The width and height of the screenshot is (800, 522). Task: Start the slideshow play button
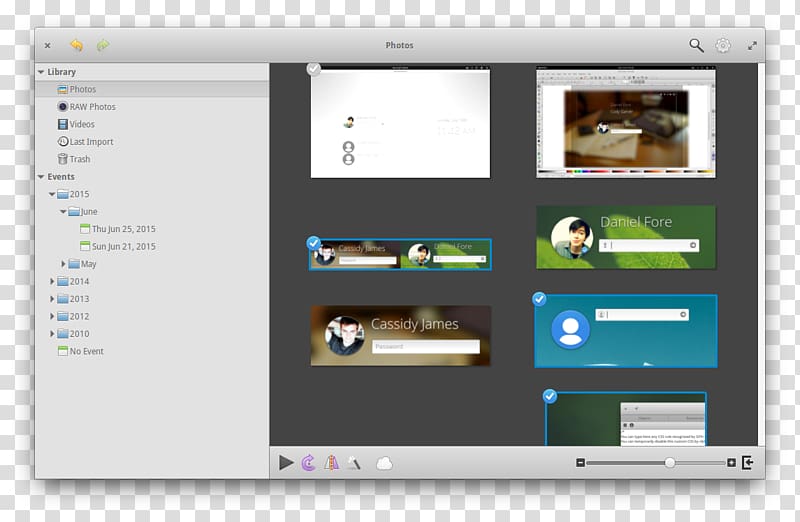pyautogui.click(x=286, y=463)
